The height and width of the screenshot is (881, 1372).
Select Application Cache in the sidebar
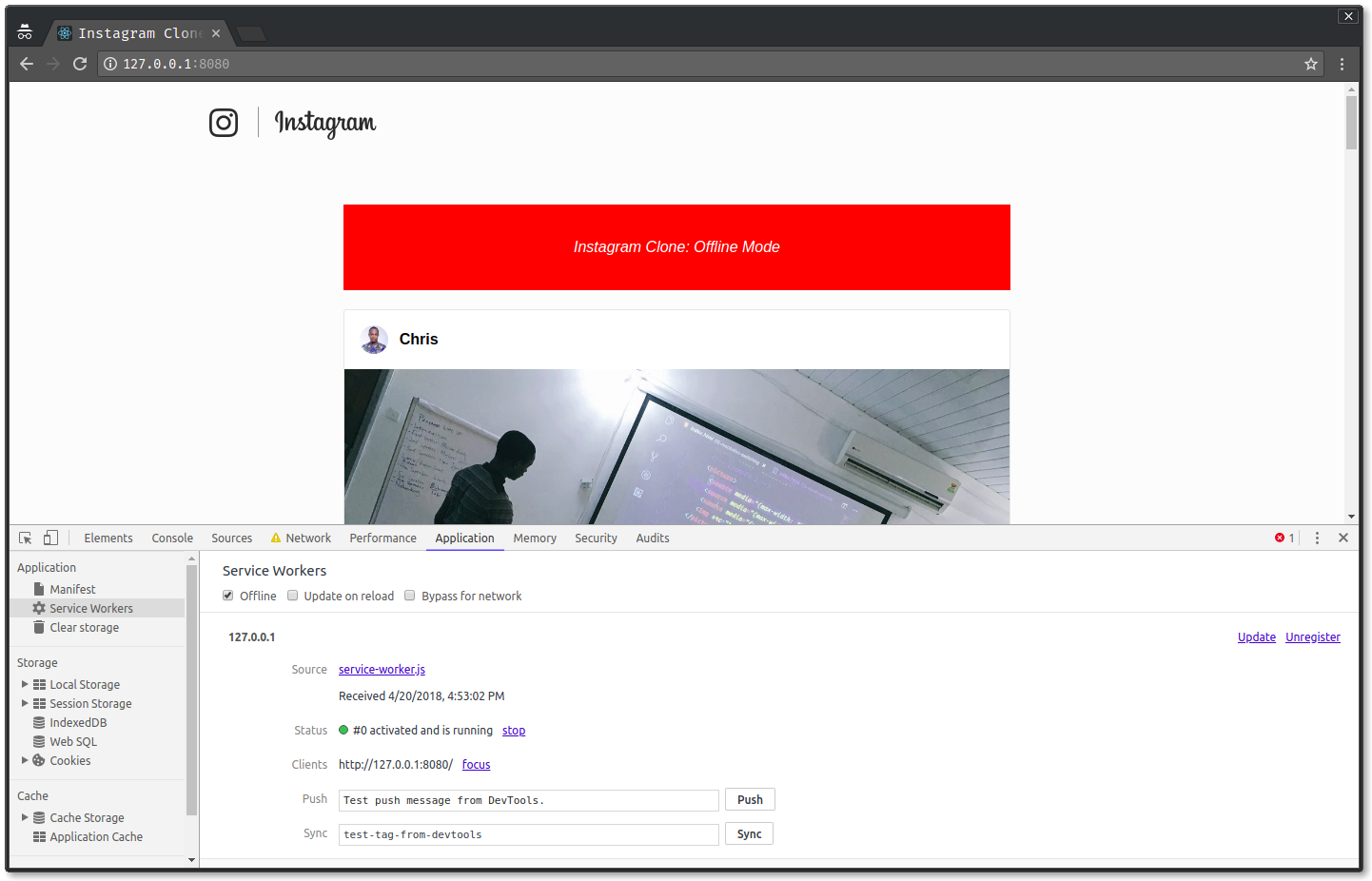click(x=96, y=836)
